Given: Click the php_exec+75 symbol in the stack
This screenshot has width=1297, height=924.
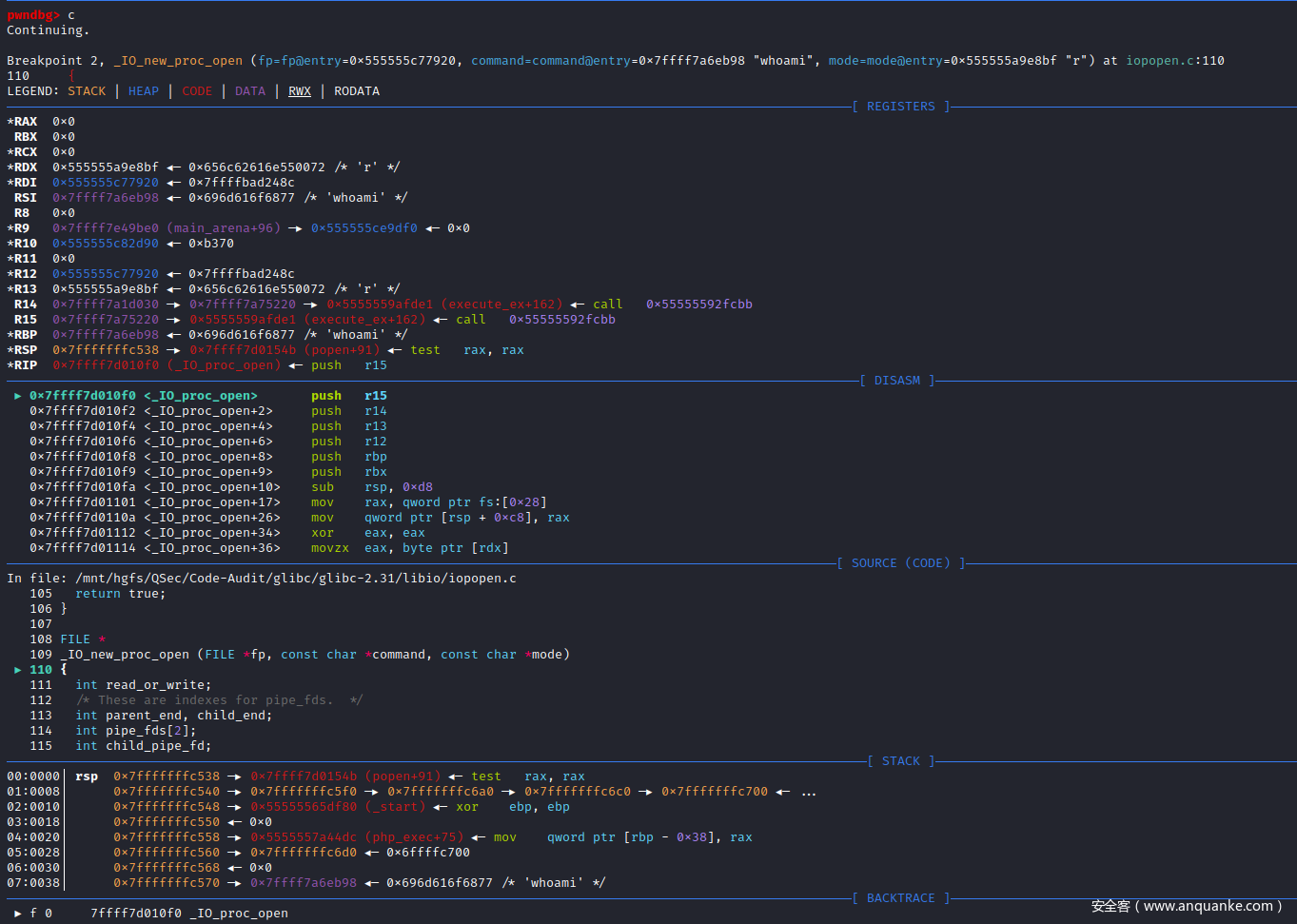Looking at the screenshot, I should pyautogui.click(x=414, y=837).
